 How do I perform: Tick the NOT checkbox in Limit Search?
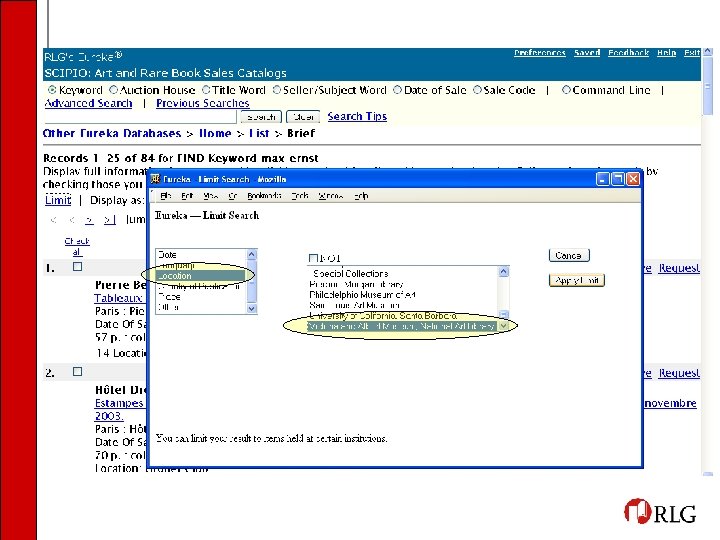pos(313,258)
